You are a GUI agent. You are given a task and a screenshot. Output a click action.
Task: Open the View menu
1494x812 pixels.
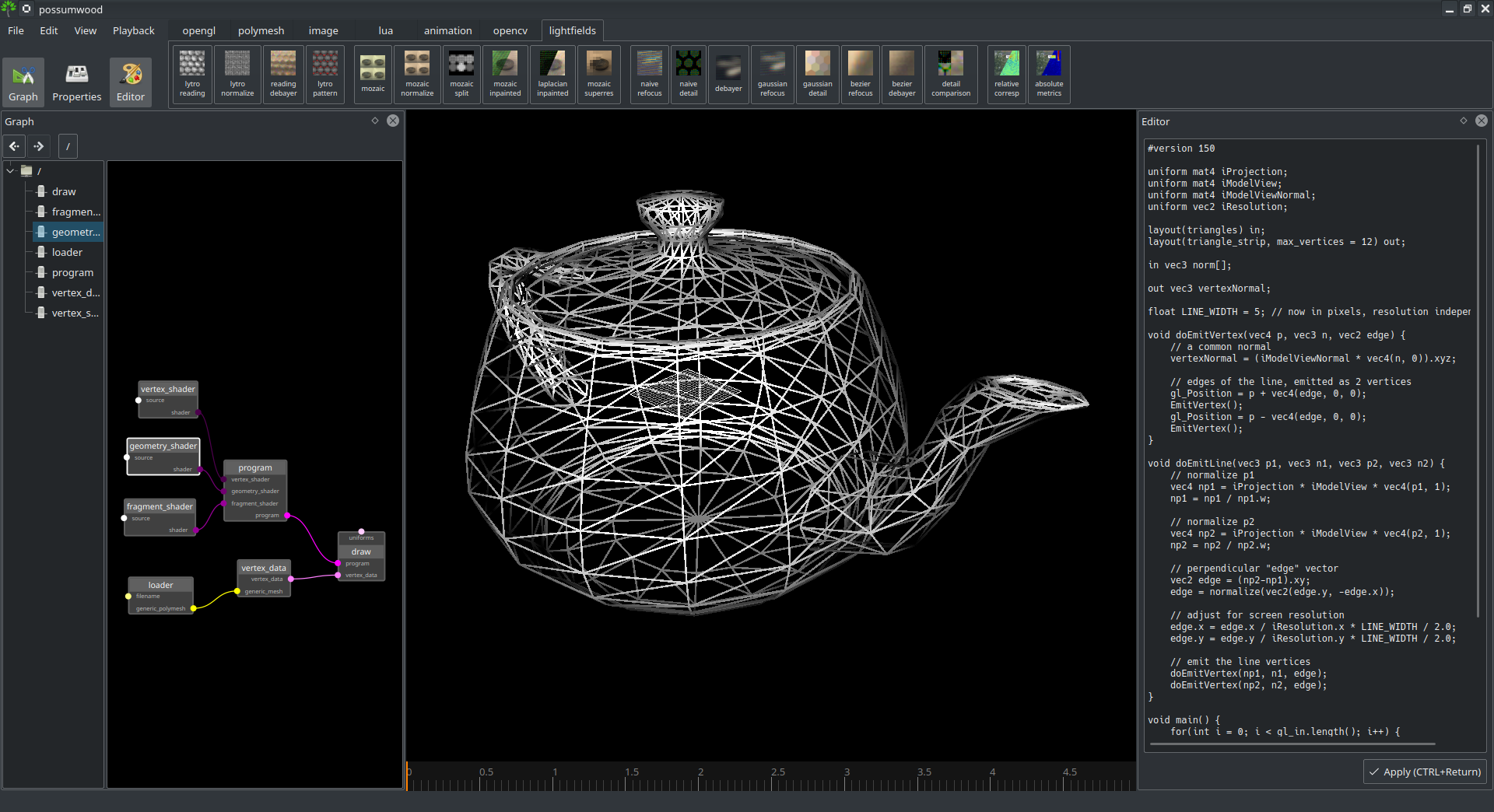coord(86,30)
